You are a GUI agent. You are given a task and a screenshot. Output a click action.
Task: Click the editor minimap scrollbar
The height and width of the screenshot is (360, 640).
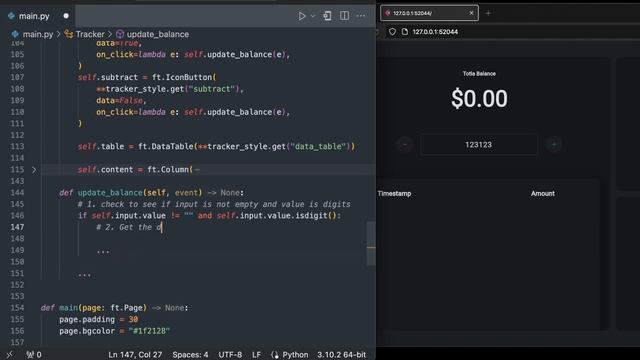[371, 243]
